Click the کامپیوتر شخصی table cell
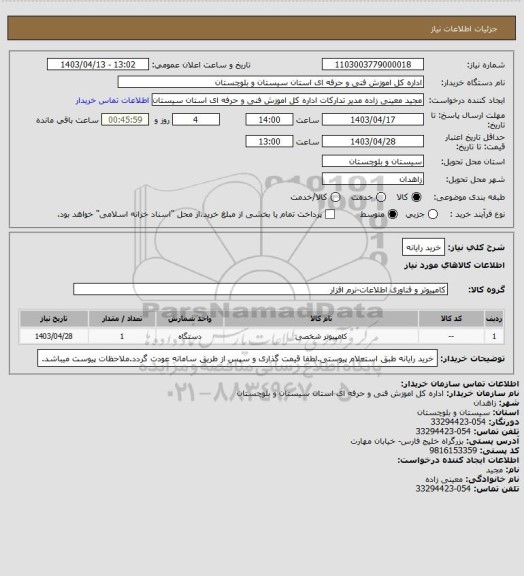524x576 pixels. 321,336
